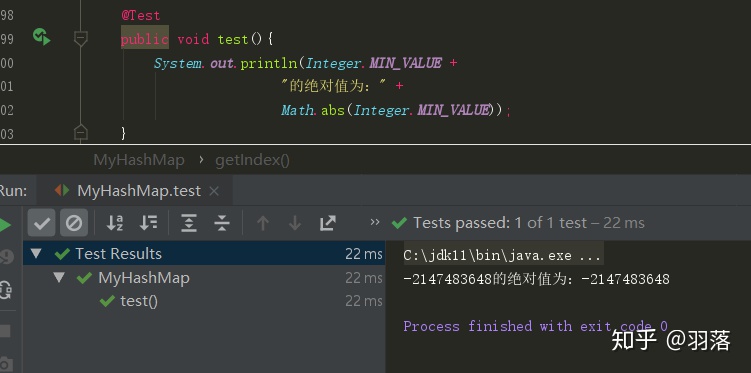The width and height of the screenshot is (751, 373).
Task: Show more toolbar actions chevron
Action: click(375, 222)
